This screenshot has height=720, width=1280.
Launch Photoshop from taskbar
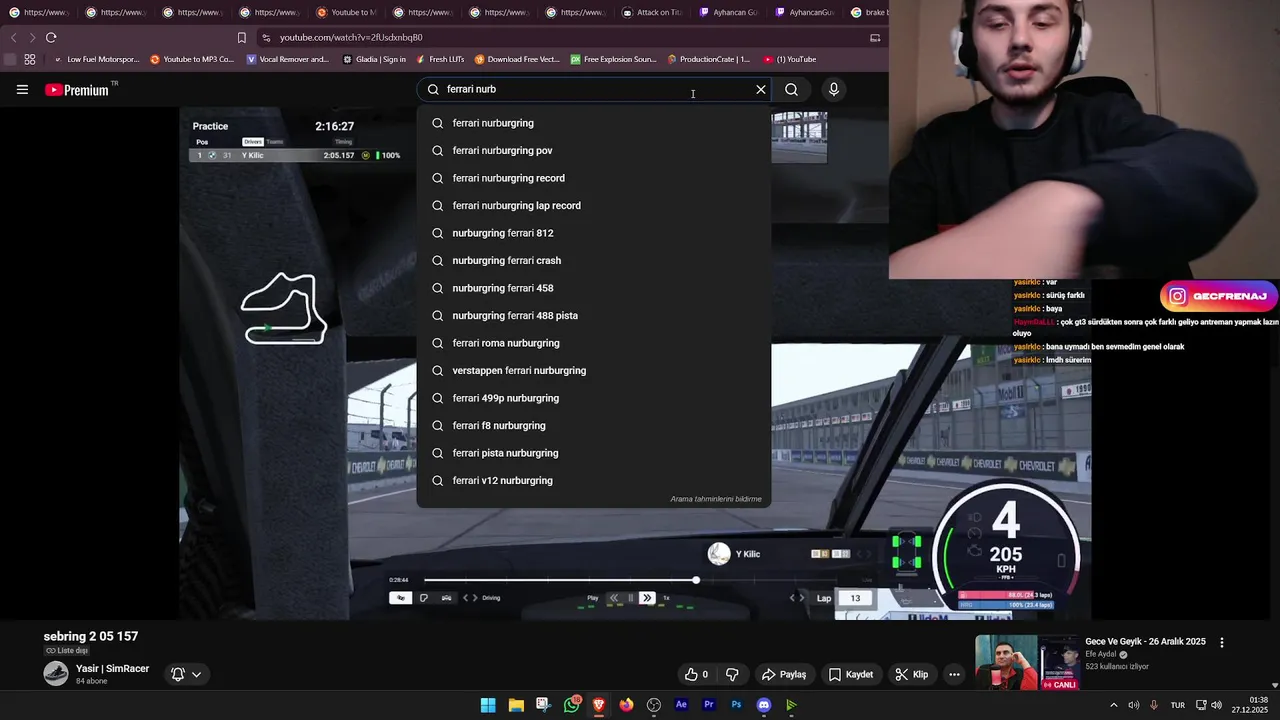[x=736, y=705]
